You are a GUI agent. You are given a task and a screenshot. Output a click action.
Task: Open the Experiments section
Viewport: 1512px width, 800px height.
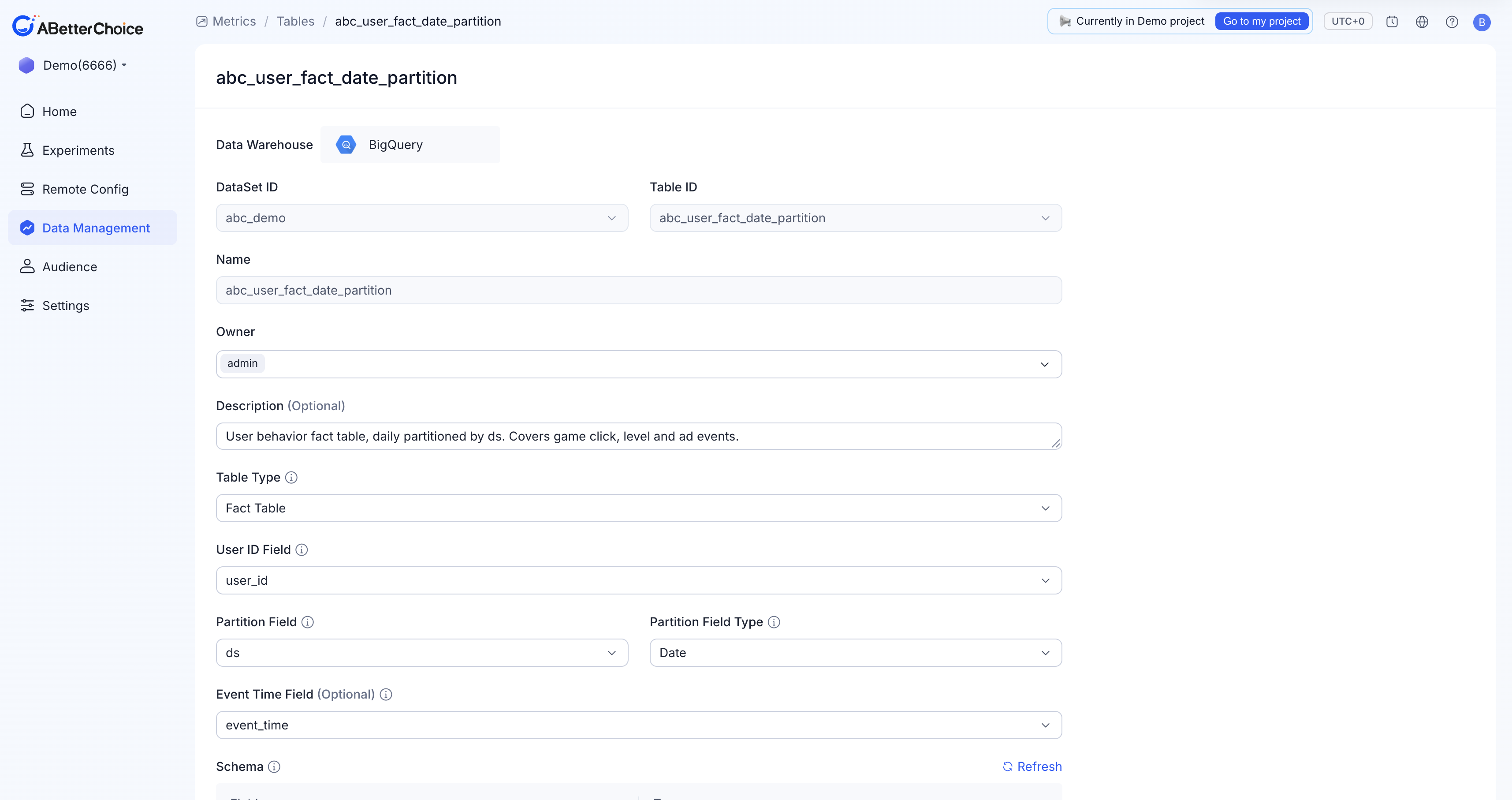coord(93,150)
